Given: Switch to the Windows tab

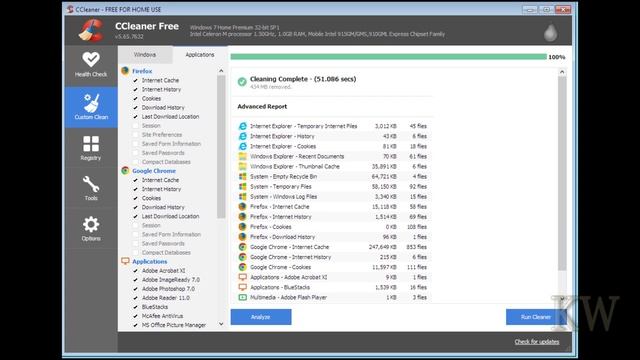Looking at the screenshot, I should tap(145, 55).
